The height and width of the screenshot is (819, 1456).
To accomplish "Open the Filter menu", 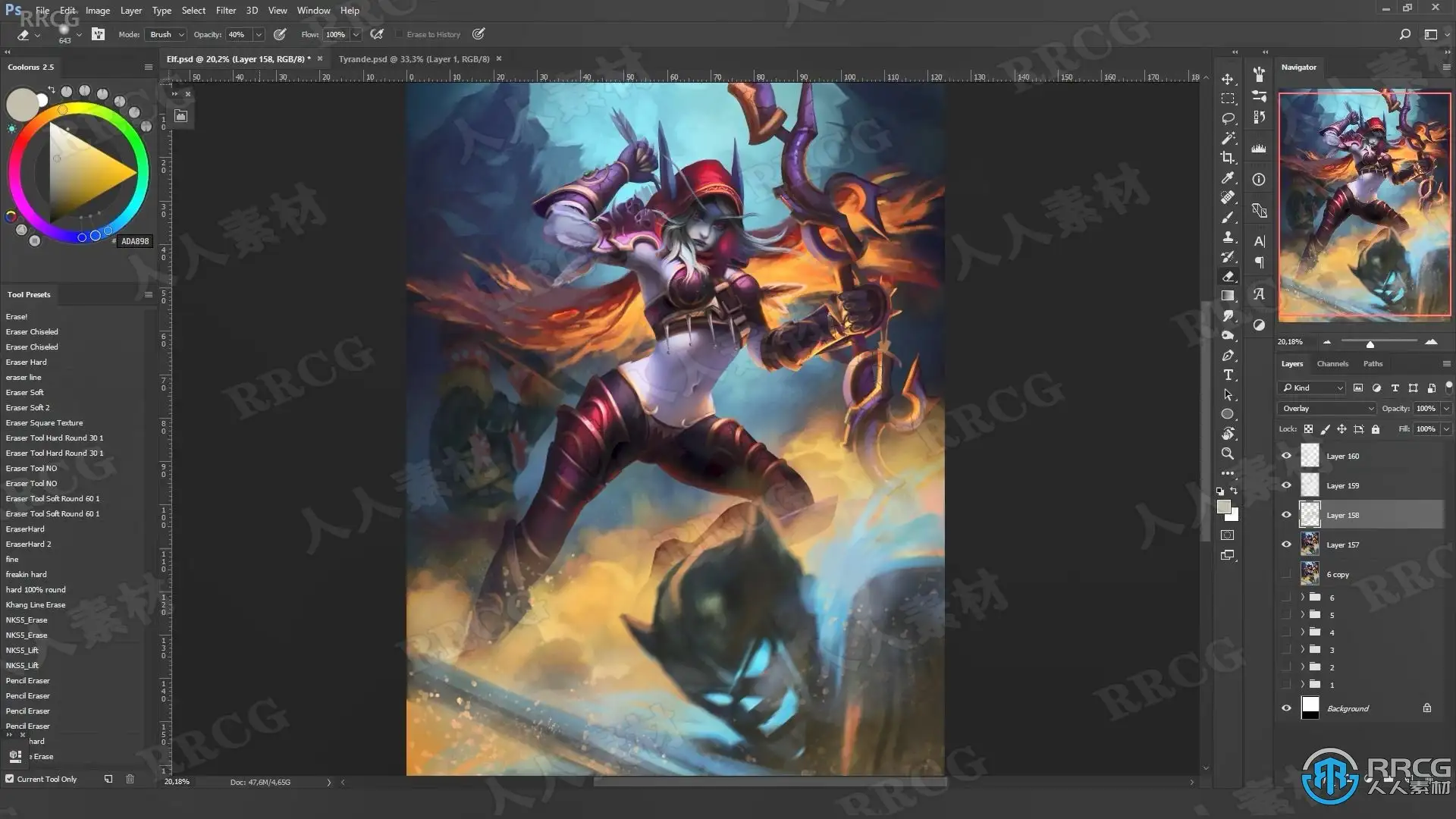I will pos(226,11).
